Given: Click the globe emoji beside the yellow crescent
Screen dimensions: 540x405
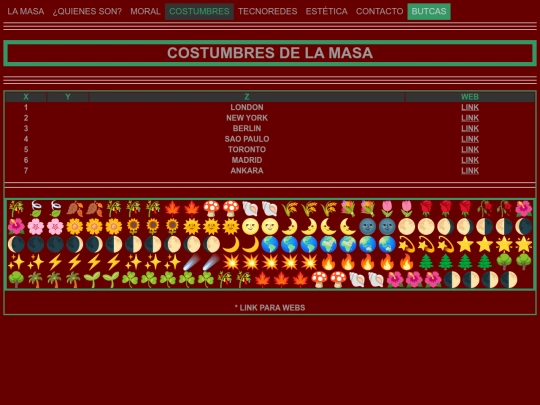Looking at the screenshot, I should tap(270, 244).
